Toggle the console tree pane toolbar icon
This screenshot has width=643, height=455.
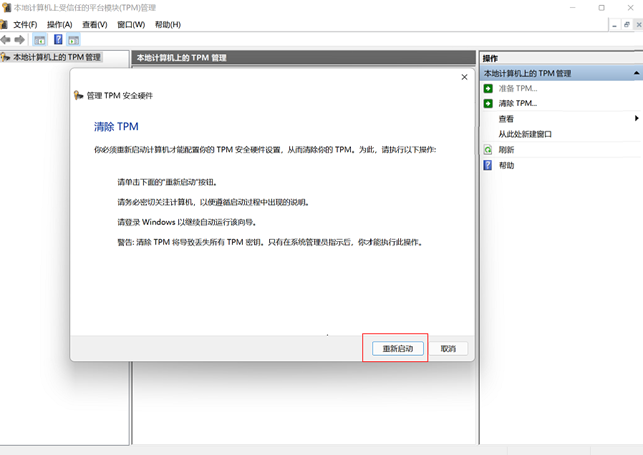pos(40,40)
